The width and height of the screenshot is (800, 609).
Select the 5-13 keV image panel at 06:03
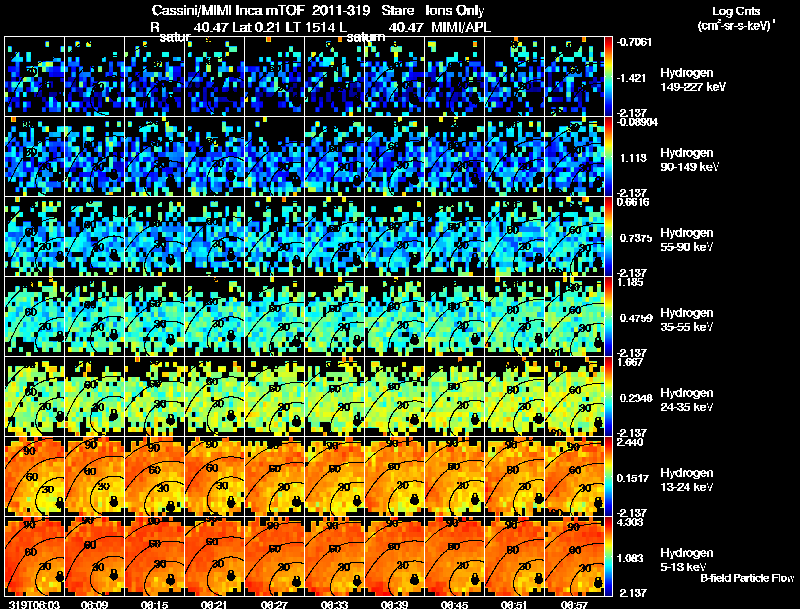(34, 556)
